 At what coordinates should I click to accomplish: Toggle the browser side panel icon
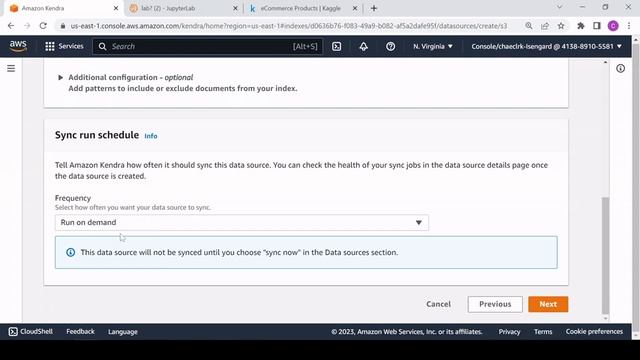click(597, 26)
